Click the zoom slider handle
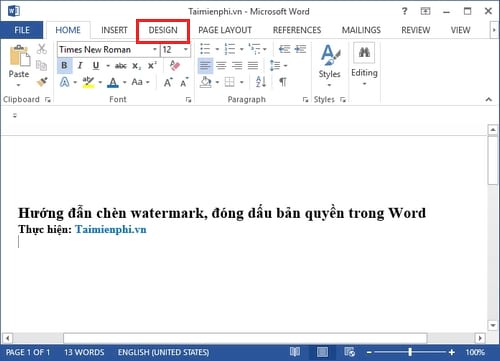This screenshot has height=361, width=500. pyautogui.click(x=410, y=352)
